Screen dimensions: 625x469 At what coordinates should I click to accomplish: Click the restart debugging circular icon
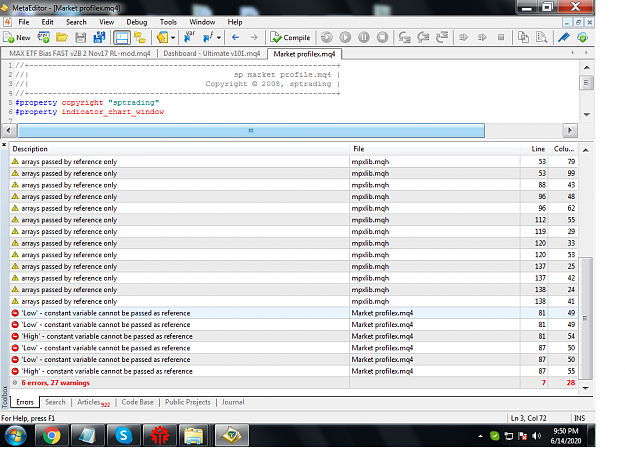(326, 37)
